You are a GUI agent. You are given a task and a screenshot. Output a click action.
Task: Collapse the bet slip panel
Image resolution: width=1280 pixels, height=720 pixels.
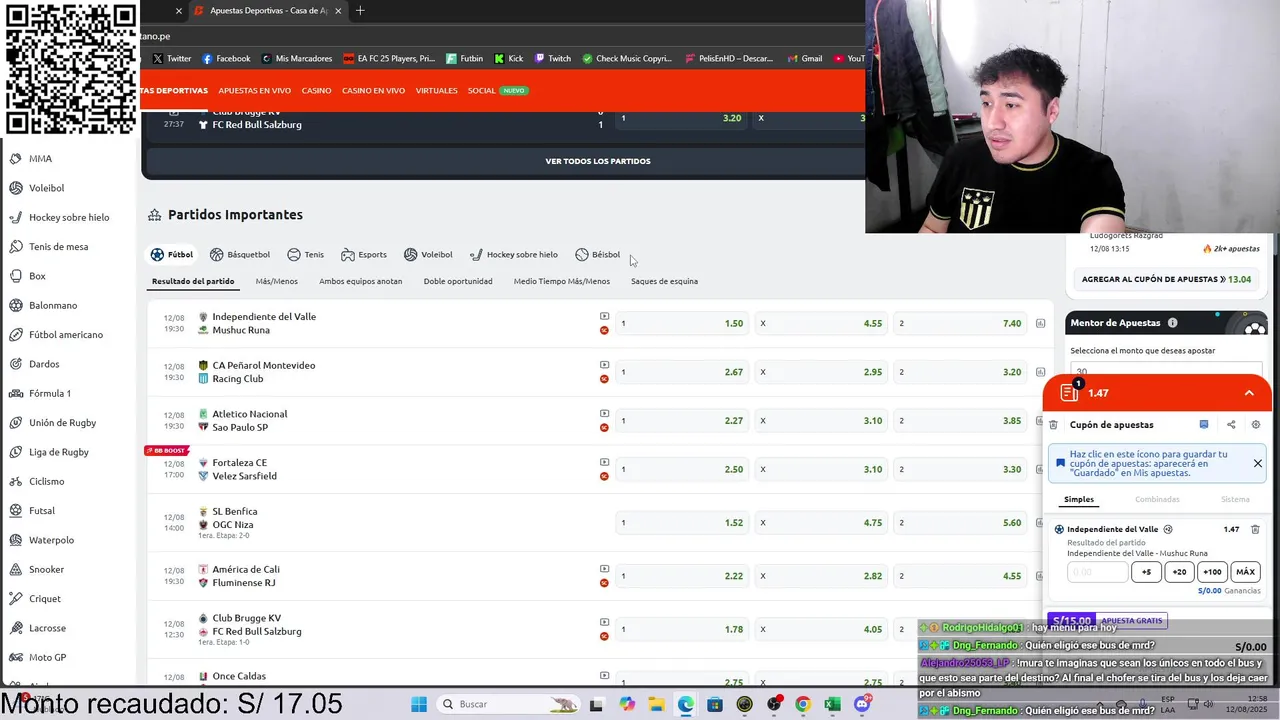[x=1249, y=393]
